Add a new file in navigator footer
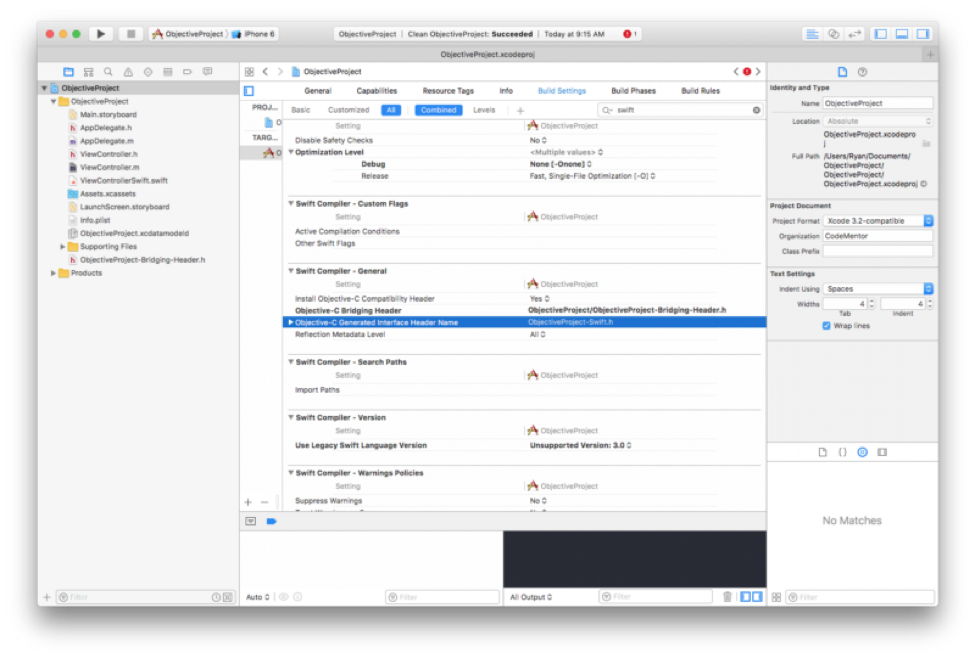 pos(47,597)
